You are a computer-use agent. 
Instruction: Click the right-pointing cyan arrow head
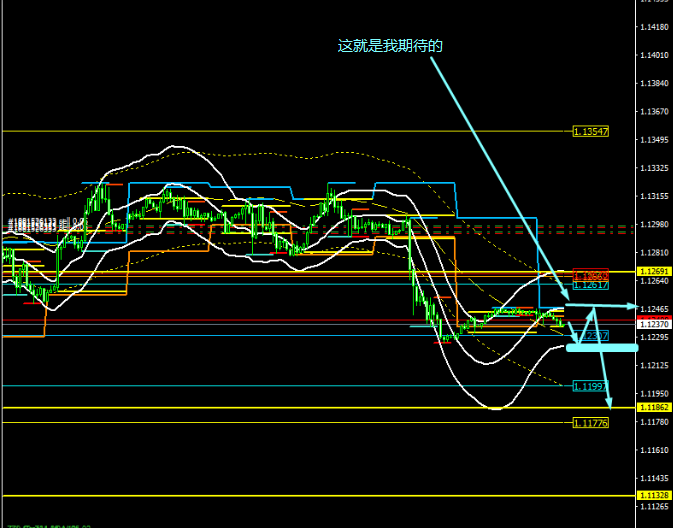(x=632, y=305)
